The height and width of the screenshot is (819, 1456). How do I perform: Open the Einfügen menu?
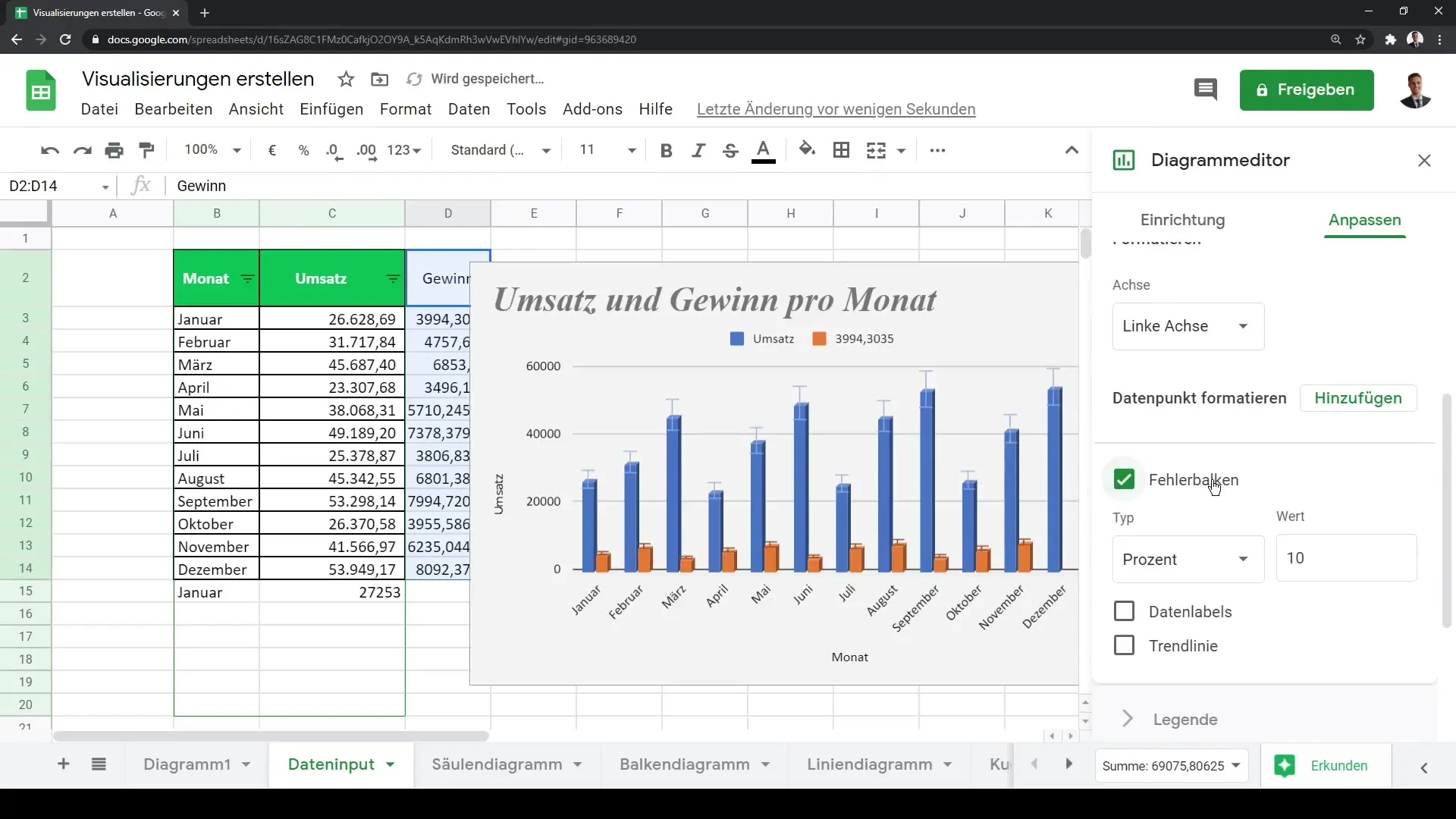(x=331, y=109)
